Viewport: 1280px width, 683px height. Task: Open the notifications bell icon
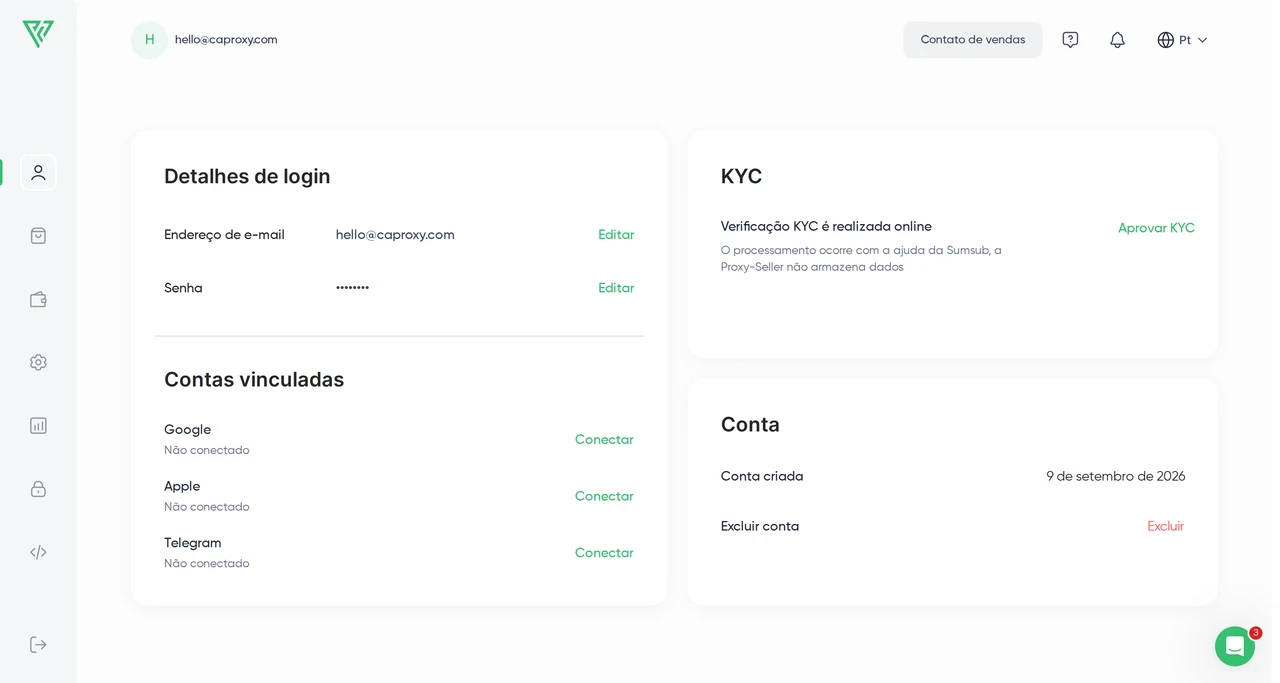pos(1117,40)
